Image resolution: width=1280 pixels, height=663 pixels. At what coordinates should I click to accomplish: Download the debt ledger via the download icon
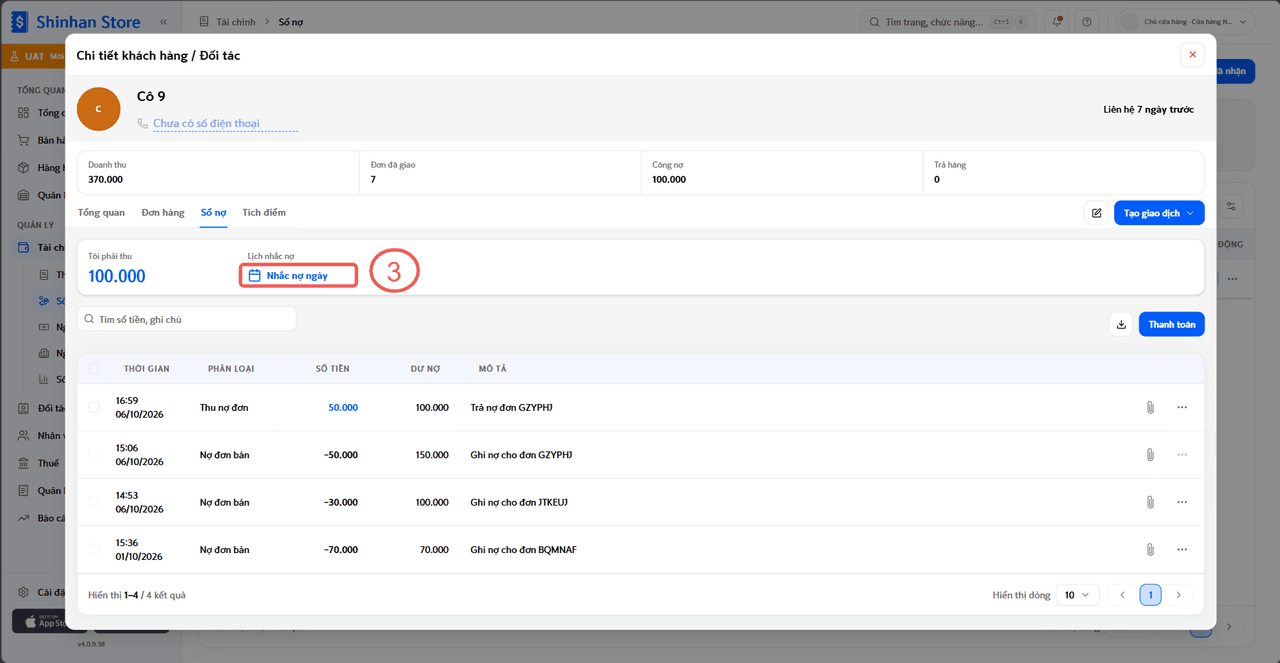(x=1121, y=324)
